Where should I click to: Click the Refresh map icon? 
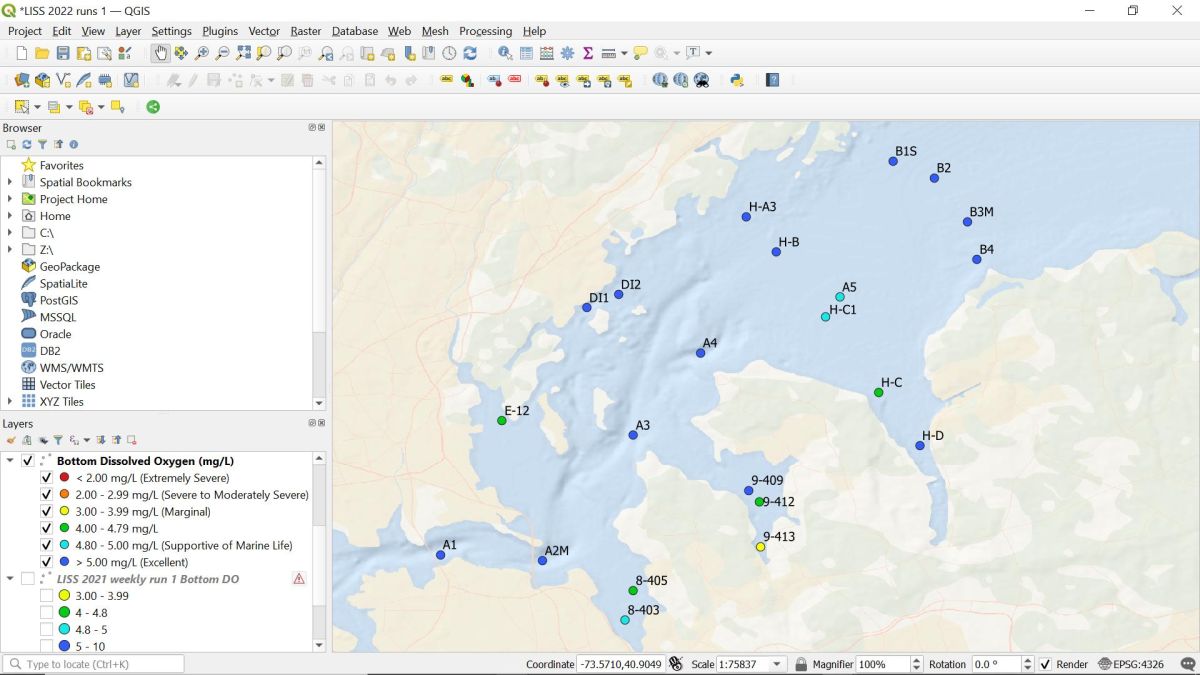point(470,53)
